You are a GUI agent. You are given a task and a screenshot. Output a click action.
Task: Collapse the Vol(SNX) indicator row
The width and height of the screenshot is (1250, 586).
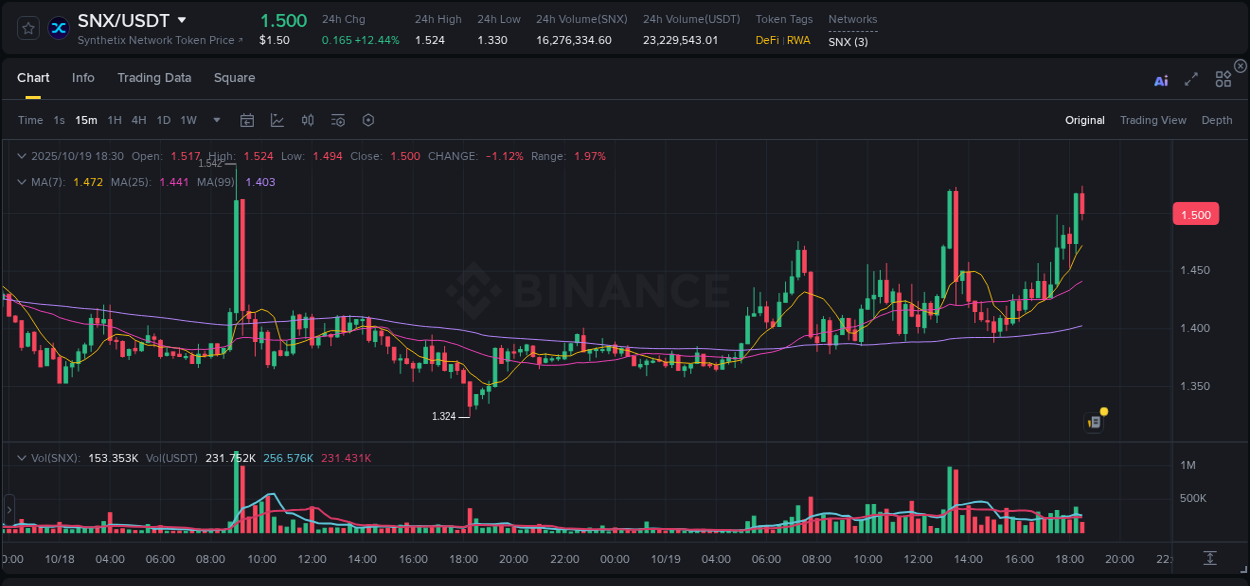[21, 457]
